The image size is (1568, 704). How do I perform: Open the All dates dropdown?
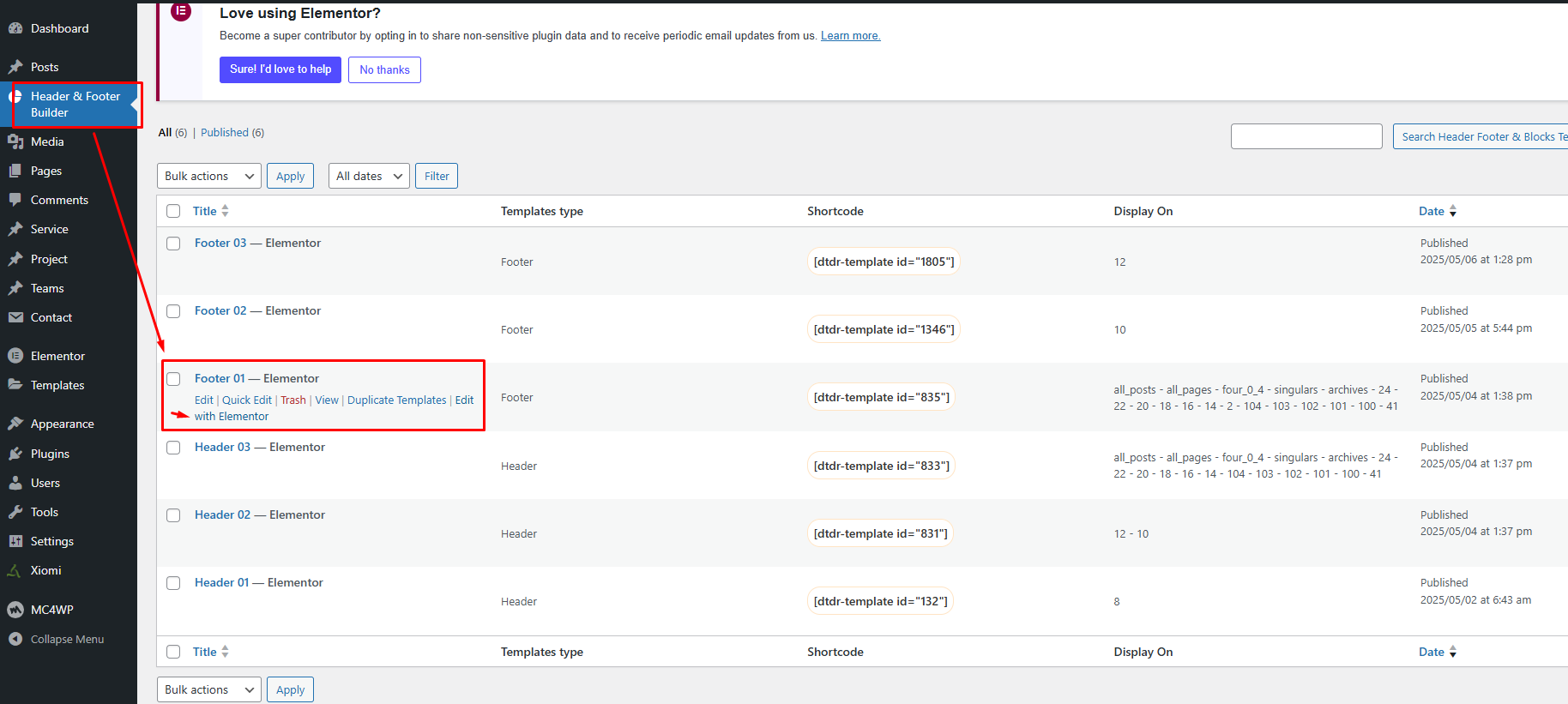pyautogui.click(x=369, y=176)
